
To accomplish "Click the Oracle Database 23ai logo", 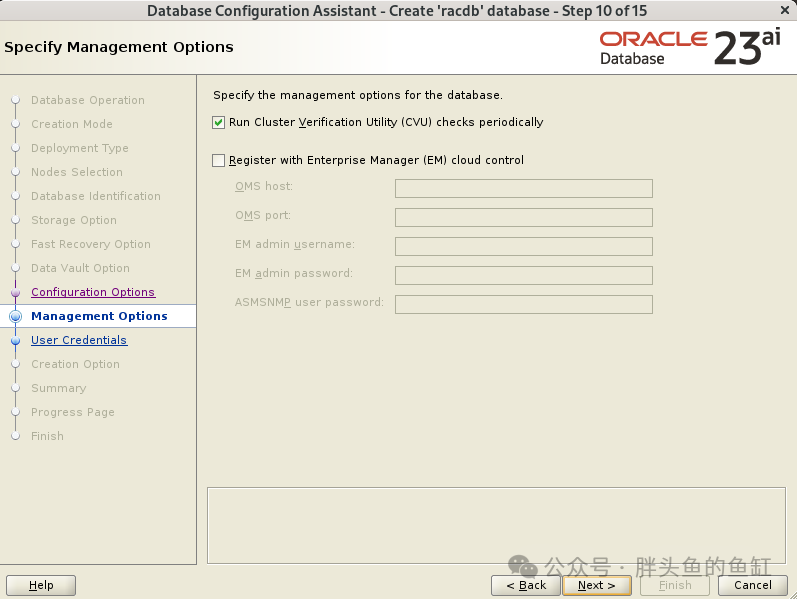I will tap(690, 47).
